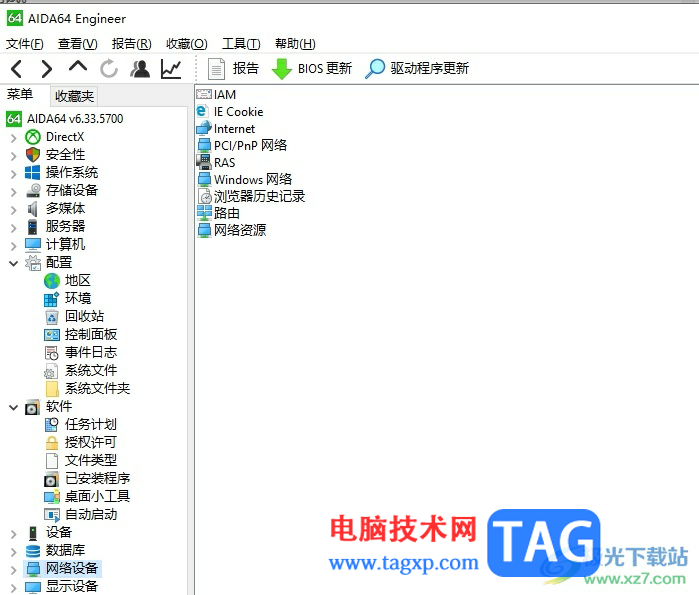Screen dimensions: 699x595
Task: Switch to the 收藏夹 tab
Action: pyautogui.click(x=74, y=96)
